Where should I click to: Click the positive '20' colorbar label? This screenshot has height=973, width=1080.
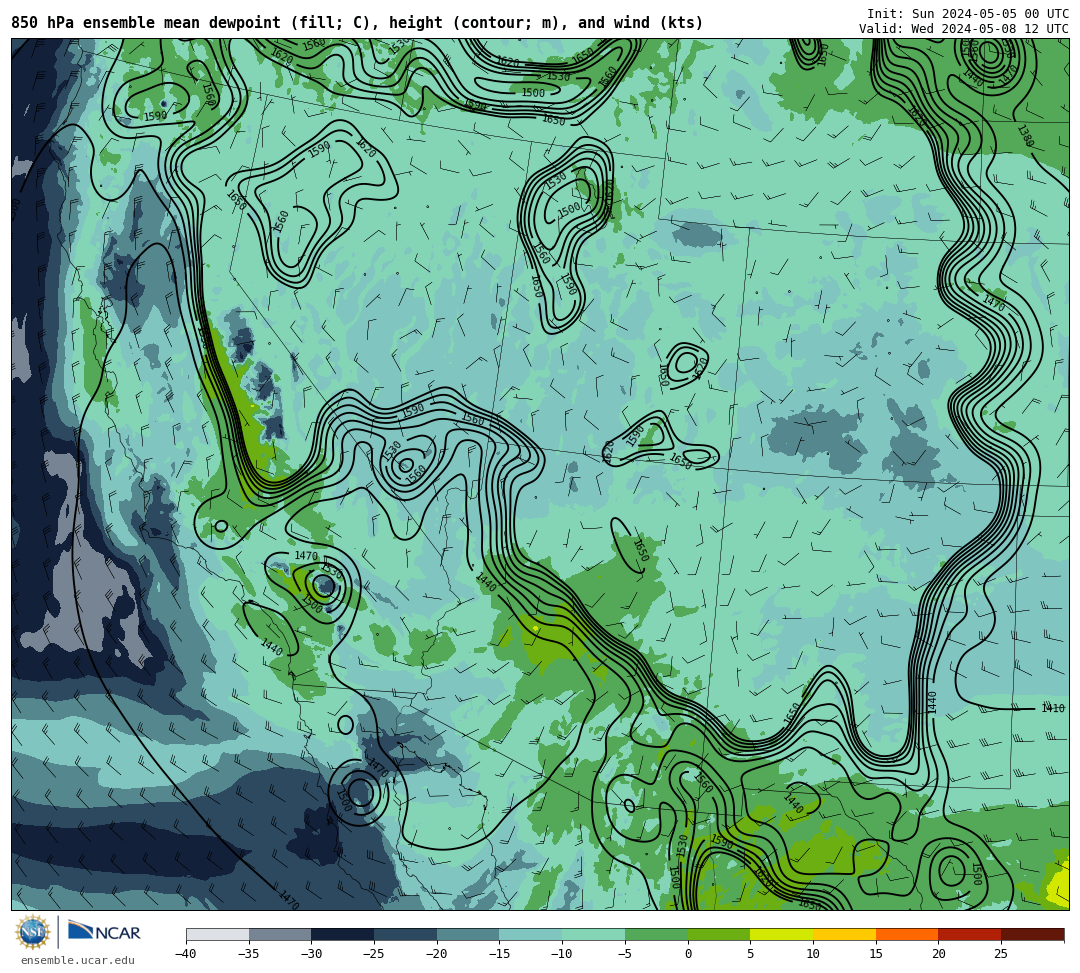pos(938,954)
